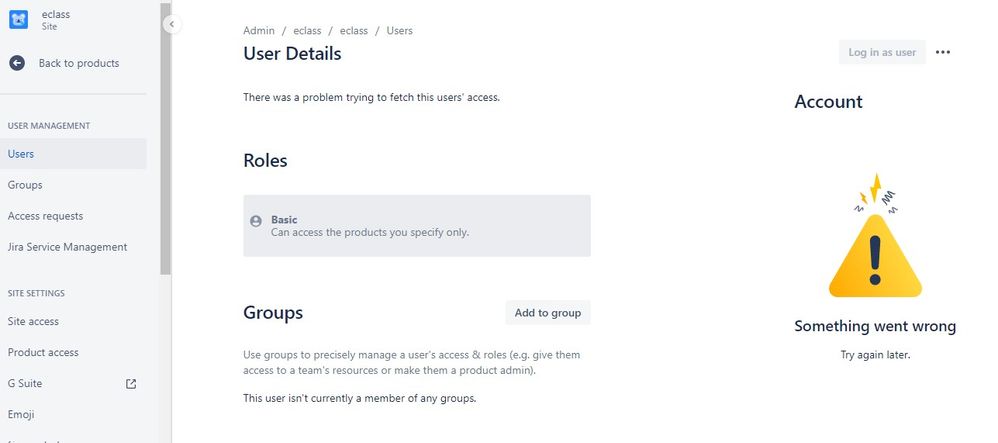Image resolution: width=998 pixels, height=443 pixels.
Task: Open the three-dots more actions menu
Action: [x=943, y=52]
